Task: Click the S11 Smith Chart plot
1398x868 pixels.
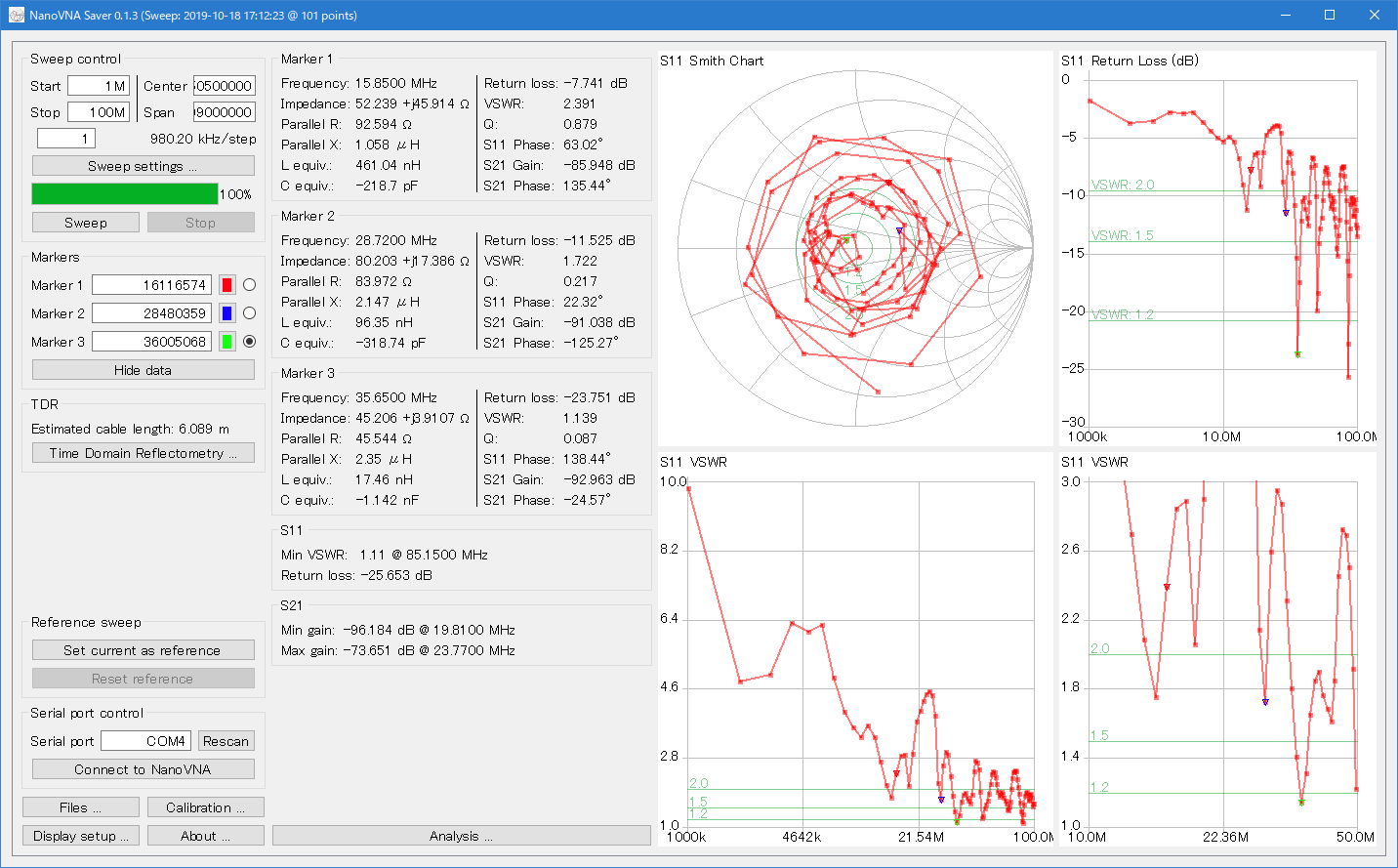Action: [x=855, y=249]
